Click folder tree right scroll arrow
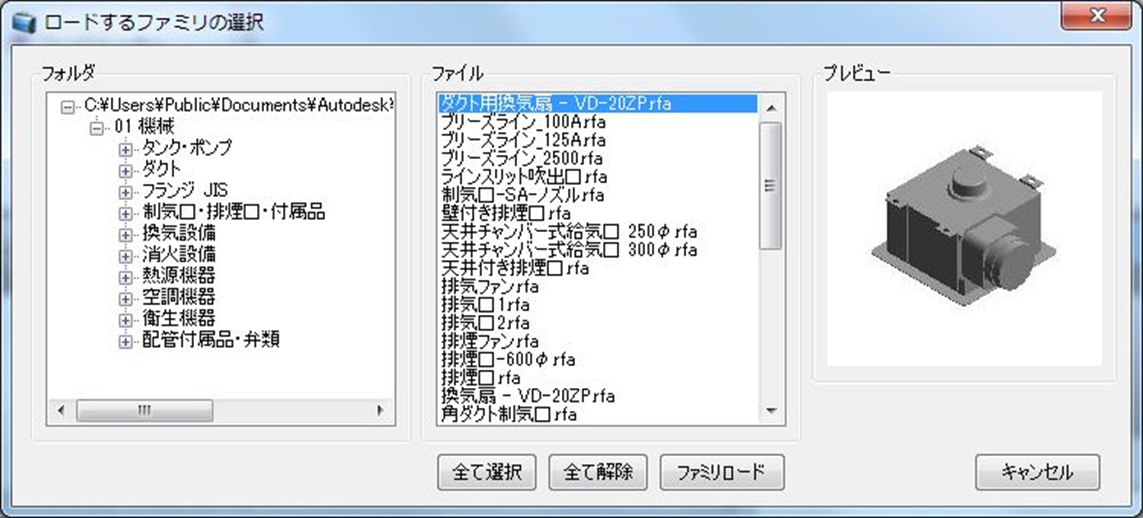This screenshot has height=518, width=1143. point(380,410)
